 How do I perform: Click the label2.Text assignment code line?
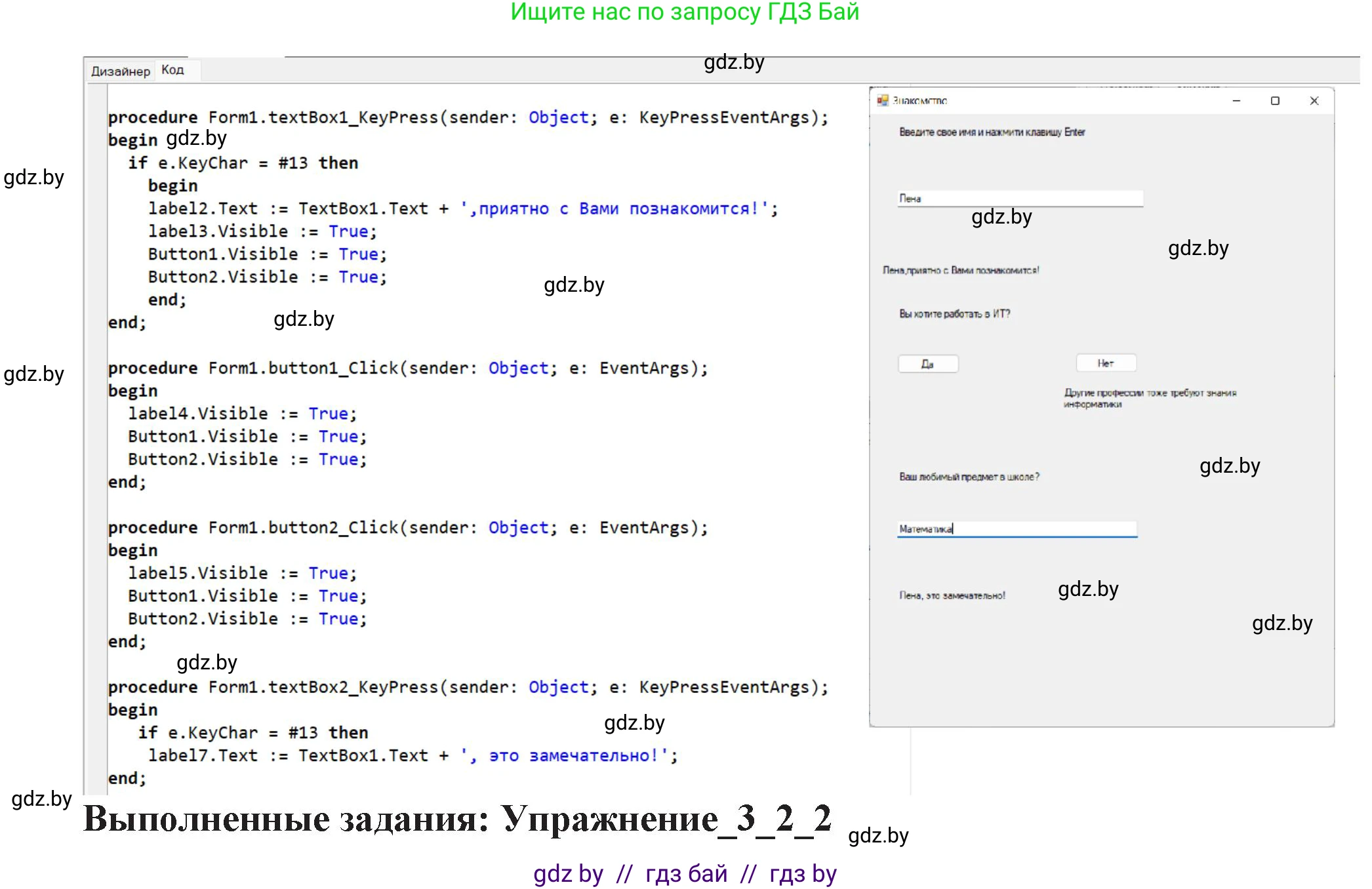pyautogui.click(x=462, y=208)
